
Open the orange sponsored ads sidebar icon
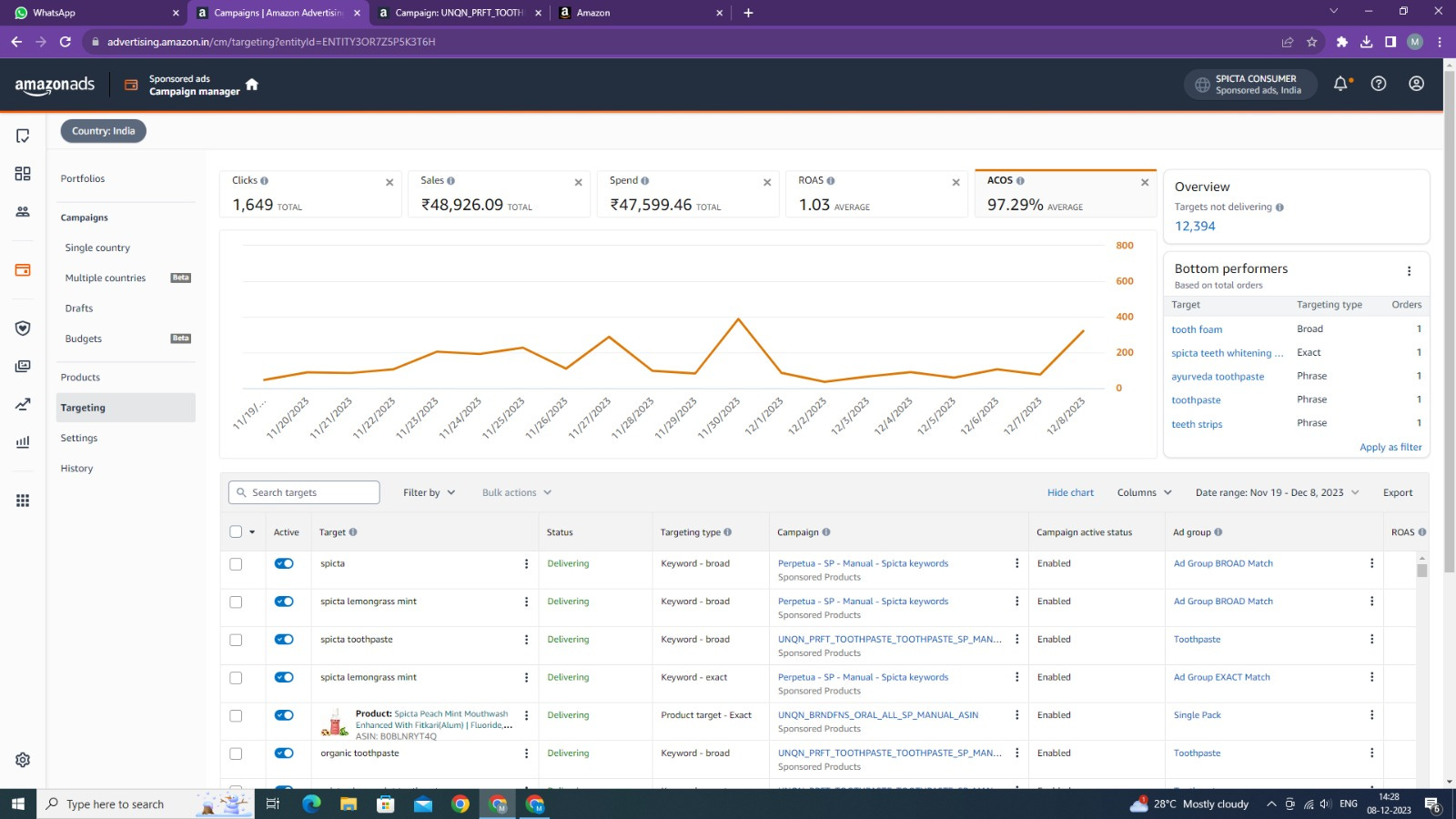(23, 270)
